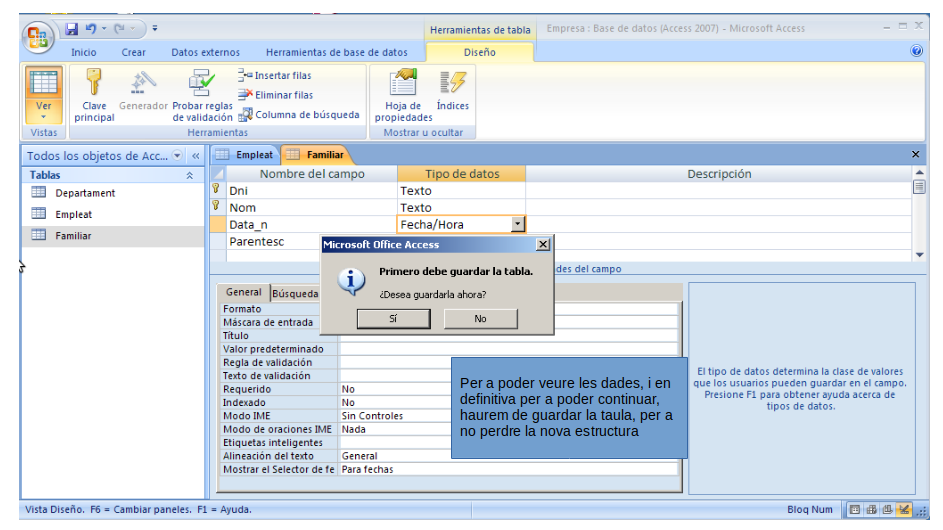Image resolution: width=943 pixels, height=530 pixels.
Task: Undo with the quick access arrow
Action: point(91,28)
